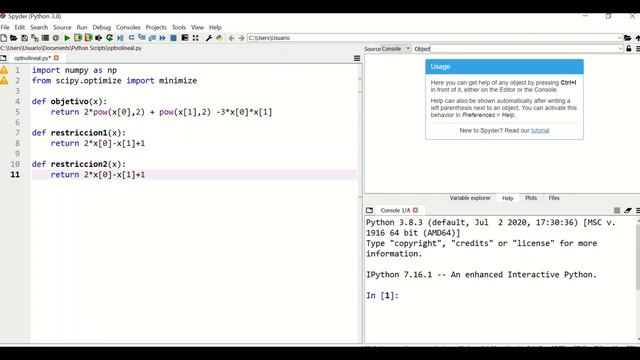Run the file with green play button
Viewport: 640px width, 360px height.
[67, 38]
